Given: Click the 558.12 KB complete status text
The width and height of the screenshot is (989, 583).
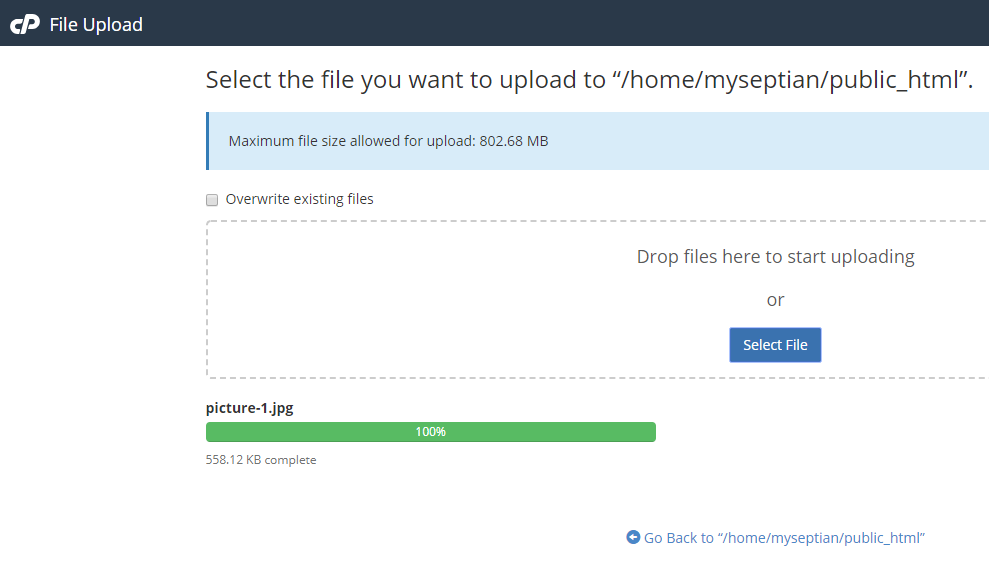Looking at the screenshot, I should [261, 460].
